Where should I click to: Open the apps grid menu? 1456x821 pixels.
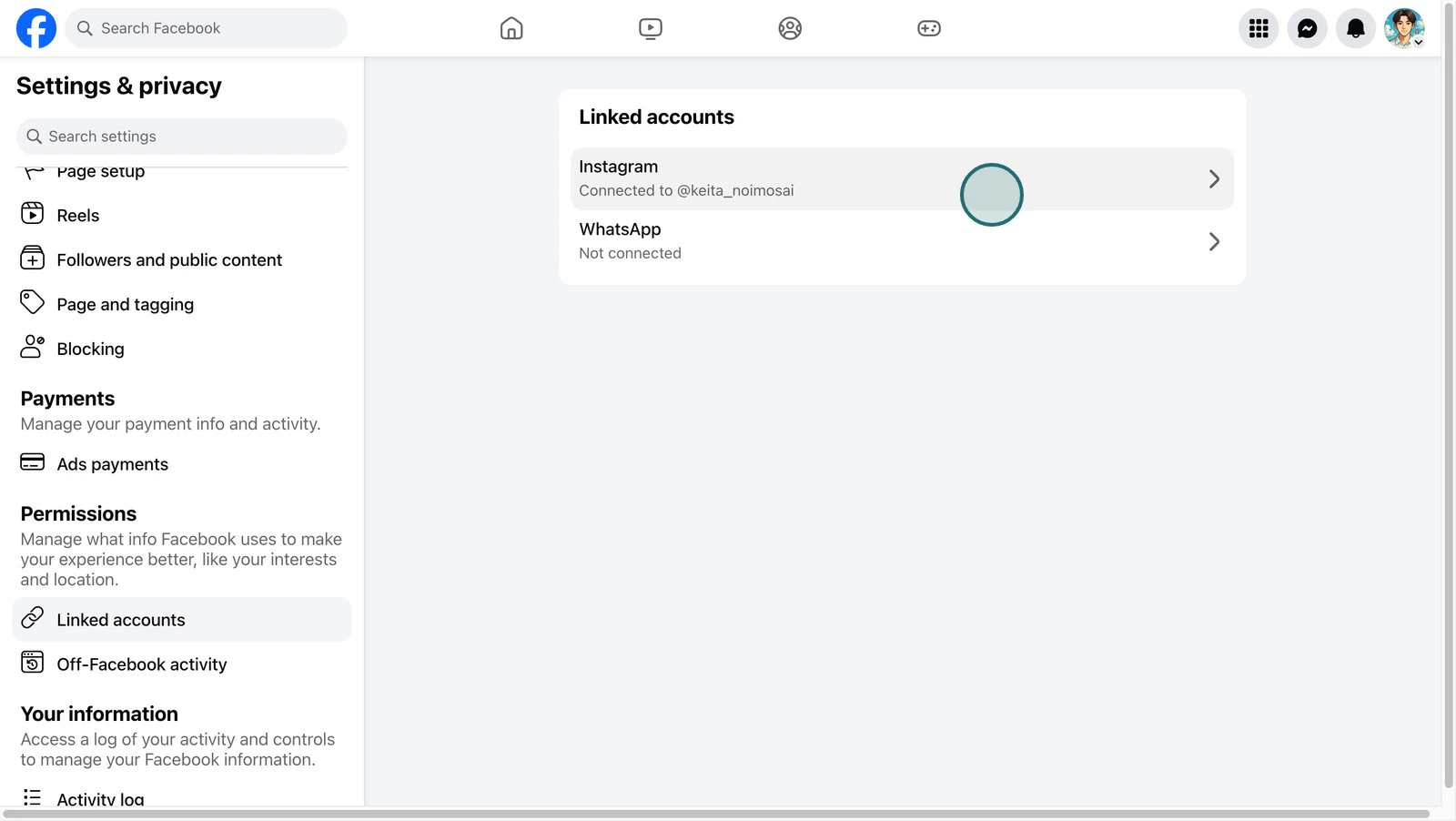click(1259, 28)
